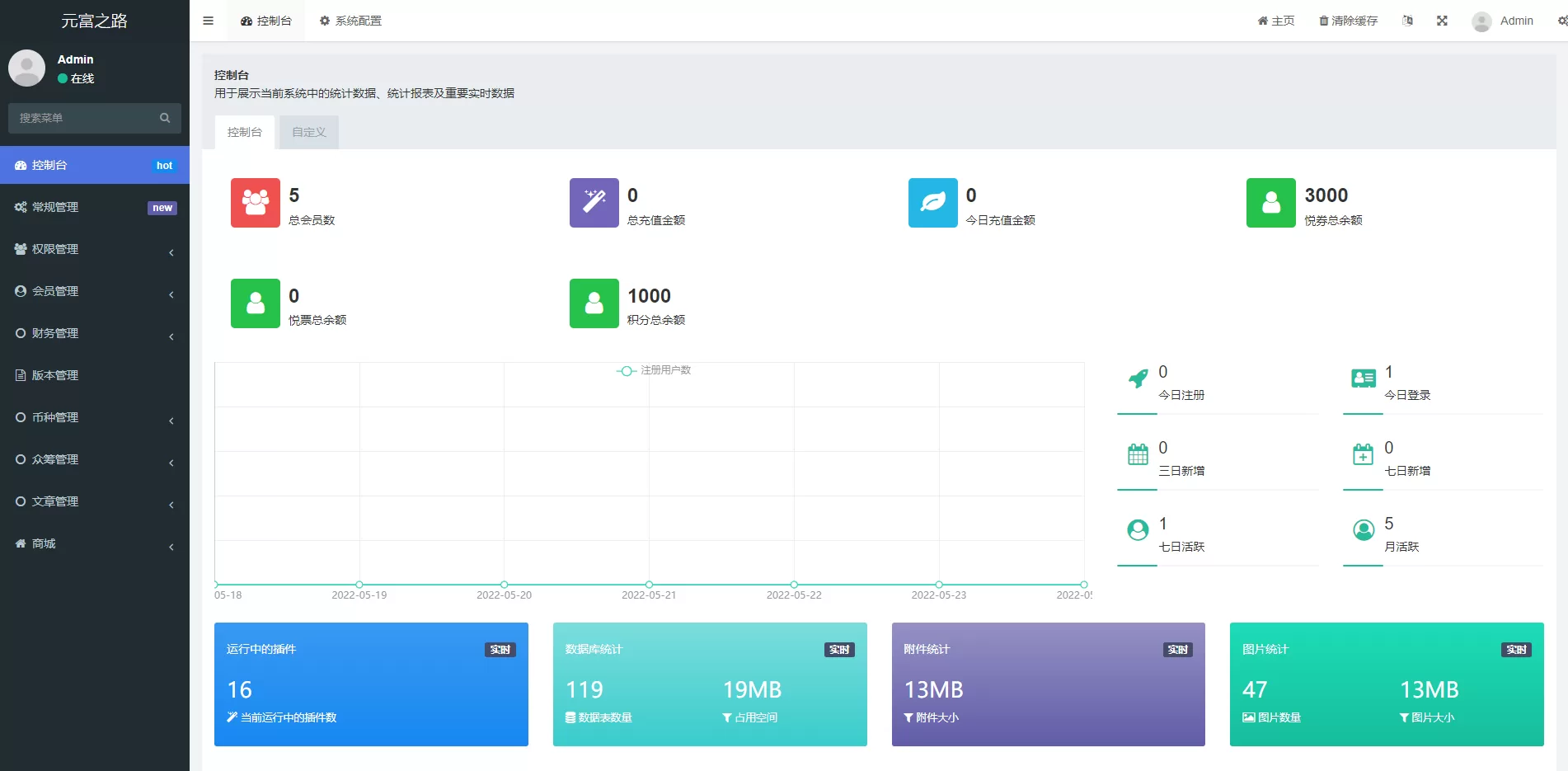
Task: Click the fullscreen expand icon in header
Action: [1442, 21]
